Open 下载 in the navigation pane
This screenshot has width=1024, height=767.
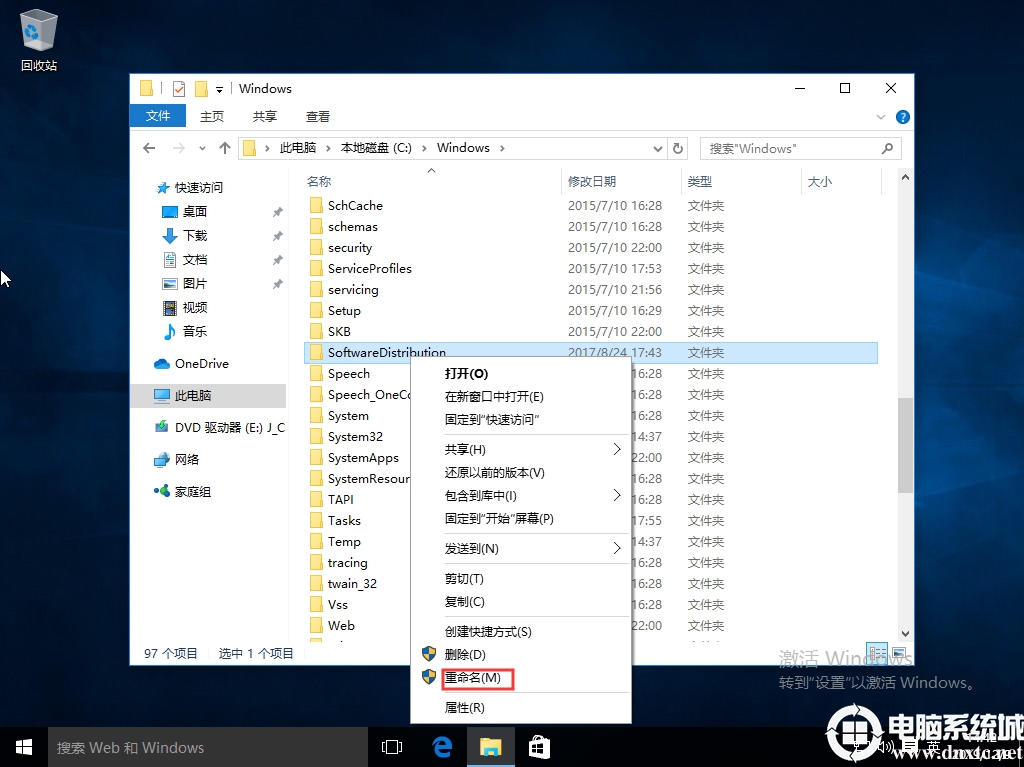point(195,235)
